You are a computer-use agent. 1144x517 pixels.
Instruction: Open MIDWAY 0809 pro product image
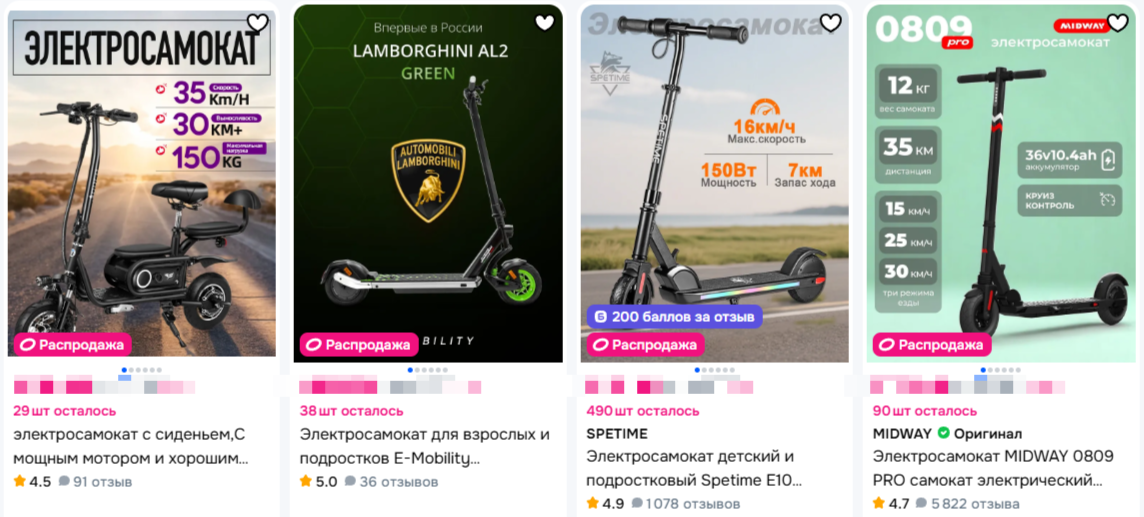(x=1001, y=183)
